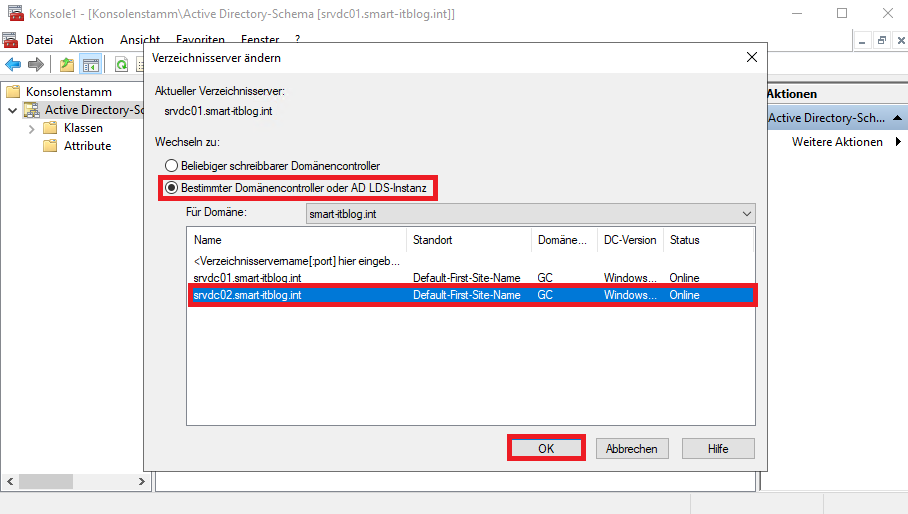Open the Aktion menu
Viewport: 908px width, 514px height.
[x=86, y=39]
